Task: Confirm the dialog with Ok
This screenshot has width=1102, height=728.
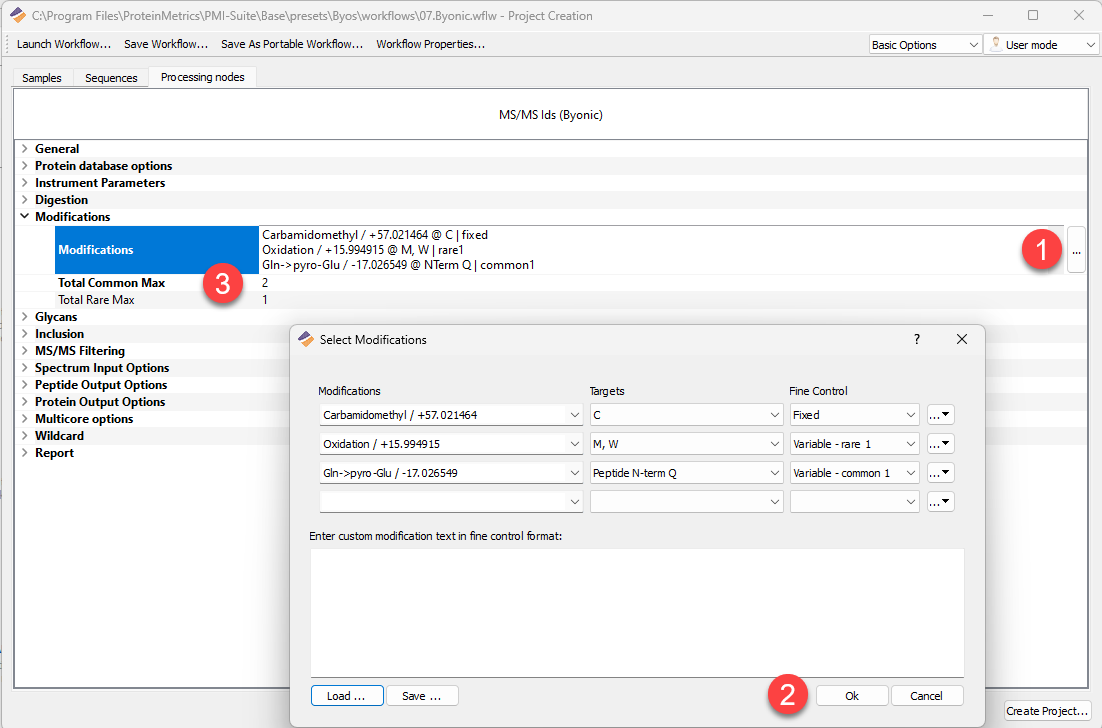Action: click(852, 696)
